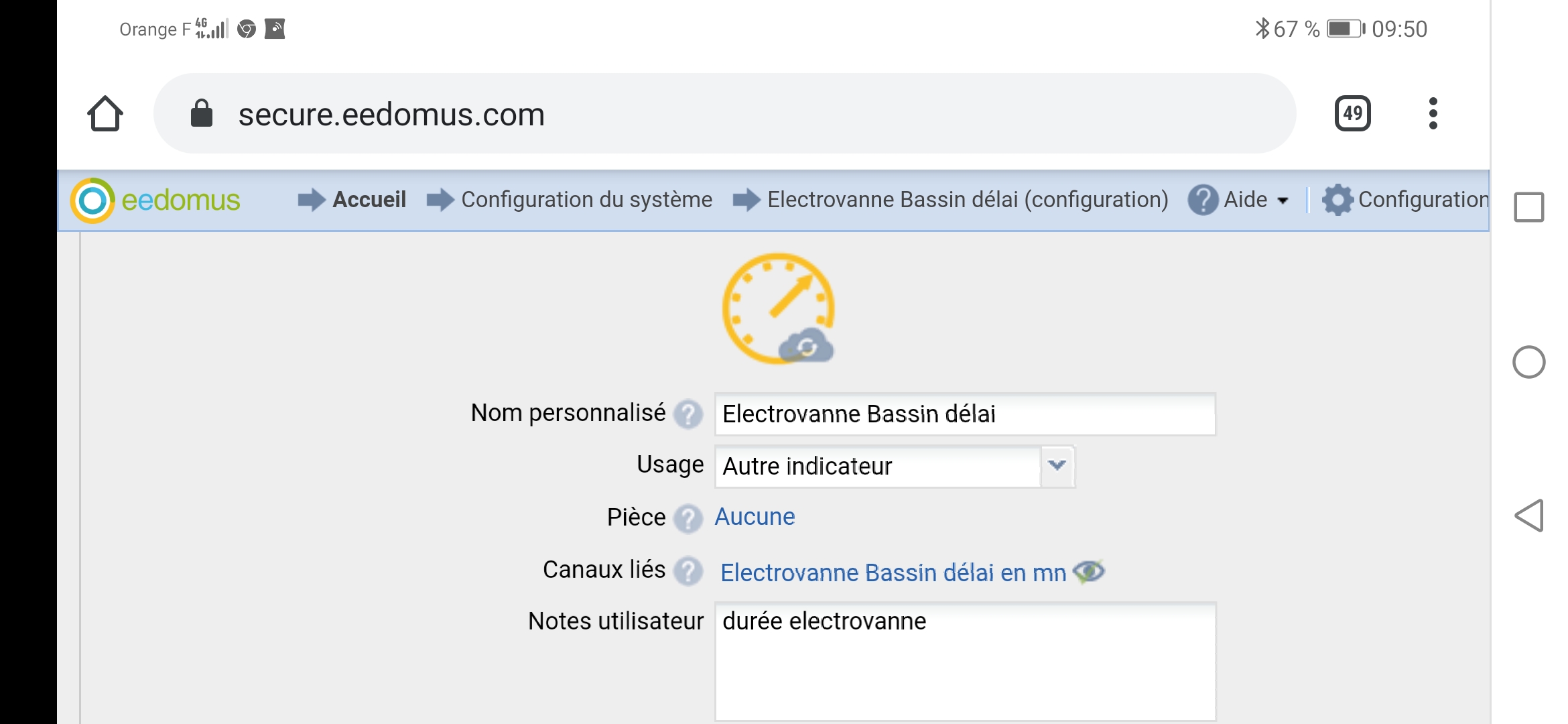Tap the 09:50 clock
The width and height of the screenshot is (1568, 724).
point(1399,29)
